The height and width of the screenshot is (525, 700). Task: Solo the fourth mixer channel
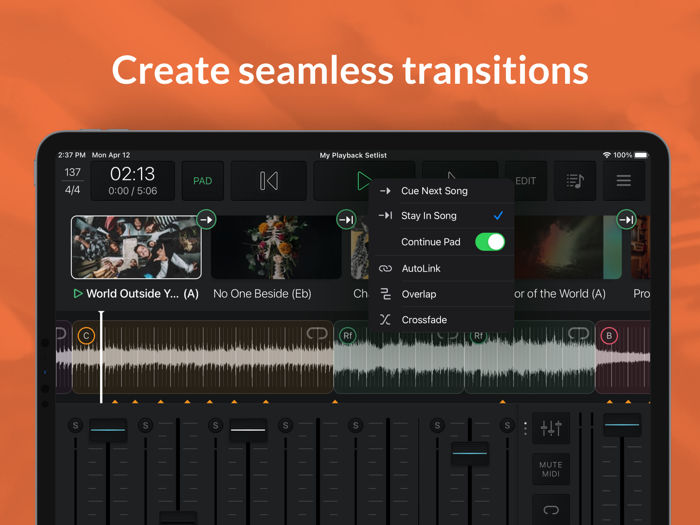coord(286,425)
